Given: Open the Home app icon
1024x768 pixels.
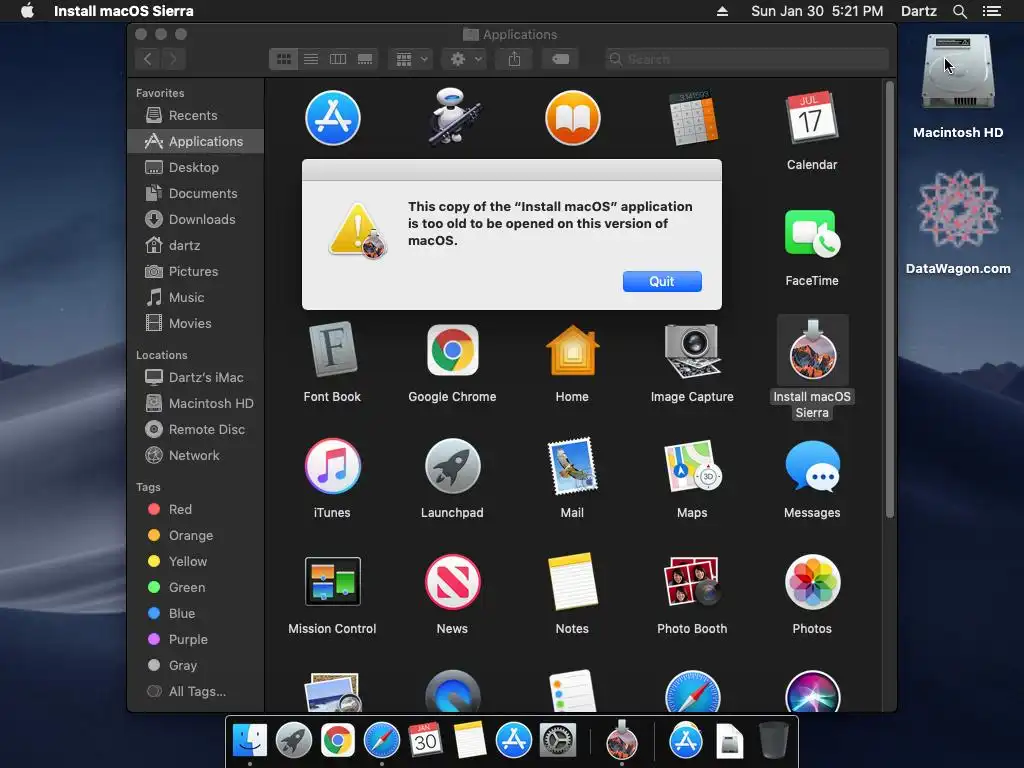Looking at the screenshot, I should [572, 350].
